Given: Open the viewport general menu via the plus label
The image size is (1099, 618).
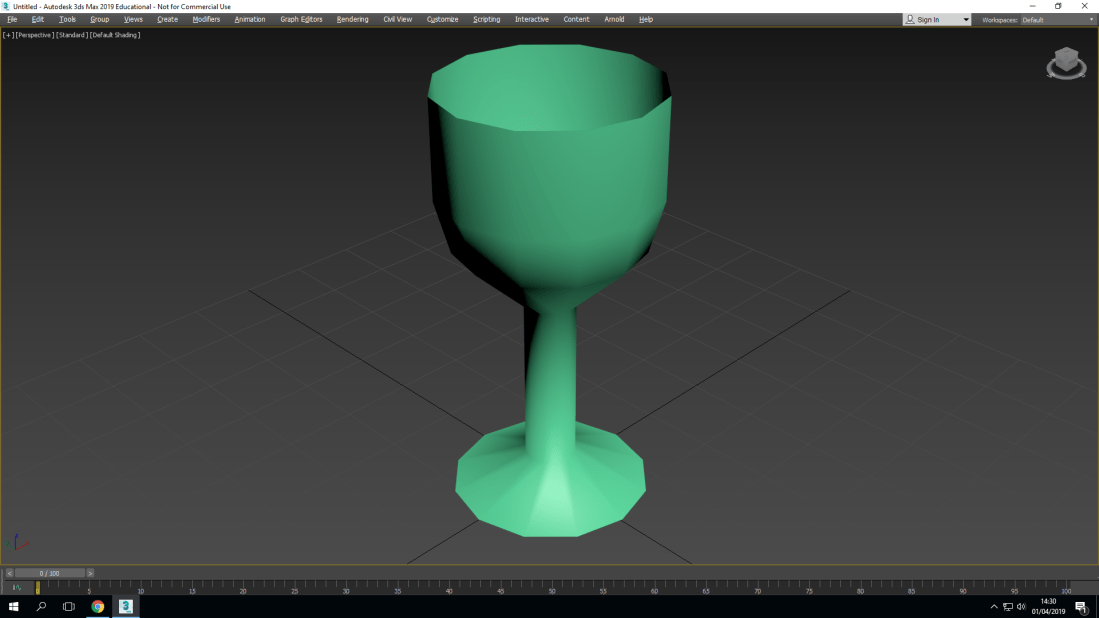Looking at the screenshot, I should click(x=8, y=35).
